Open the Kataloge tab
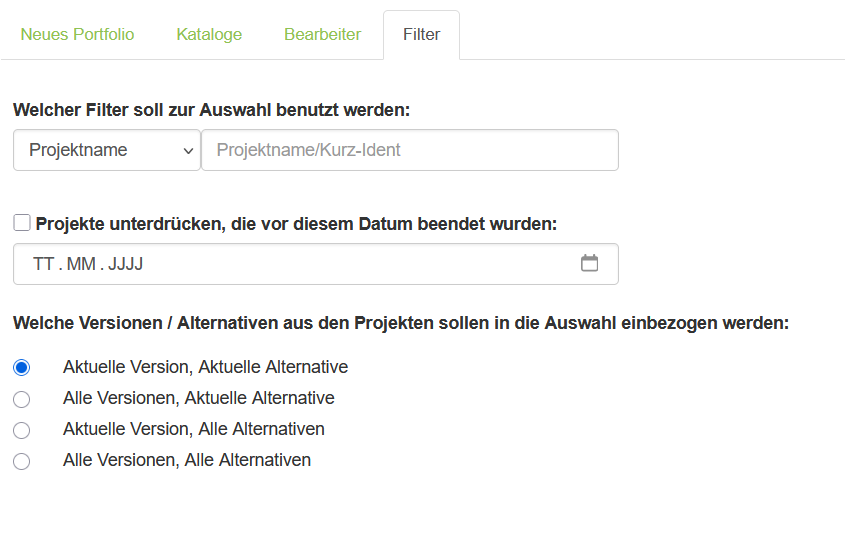The image size is (845, 537). (209, 34)
